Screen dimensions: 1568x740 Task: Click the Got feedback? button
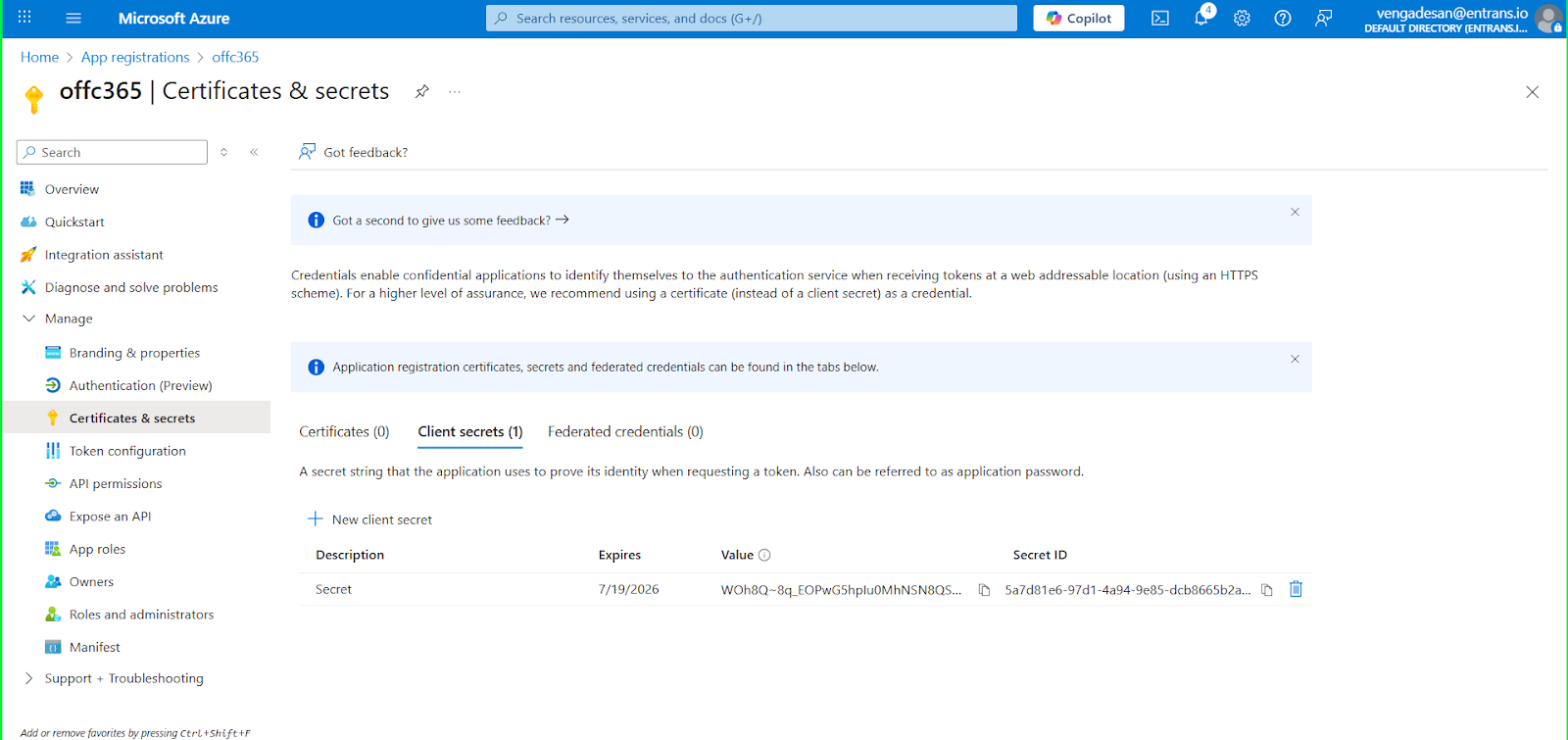(x=353, y=152)
